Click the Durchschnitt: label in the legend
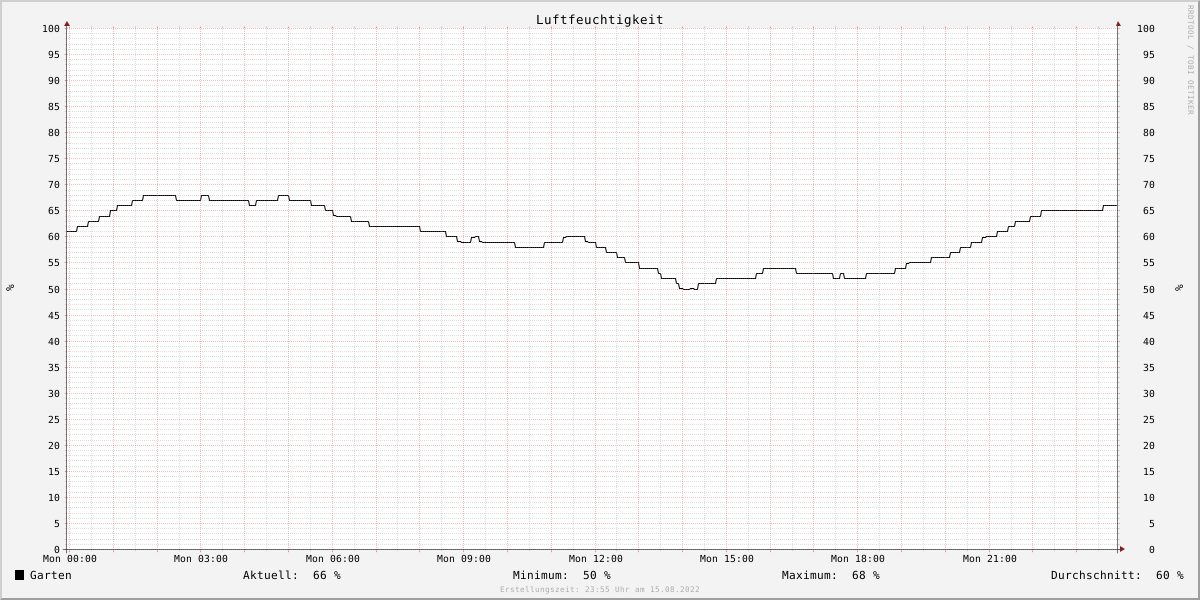Screen dimensions: 1200x600 [1096, 575]
